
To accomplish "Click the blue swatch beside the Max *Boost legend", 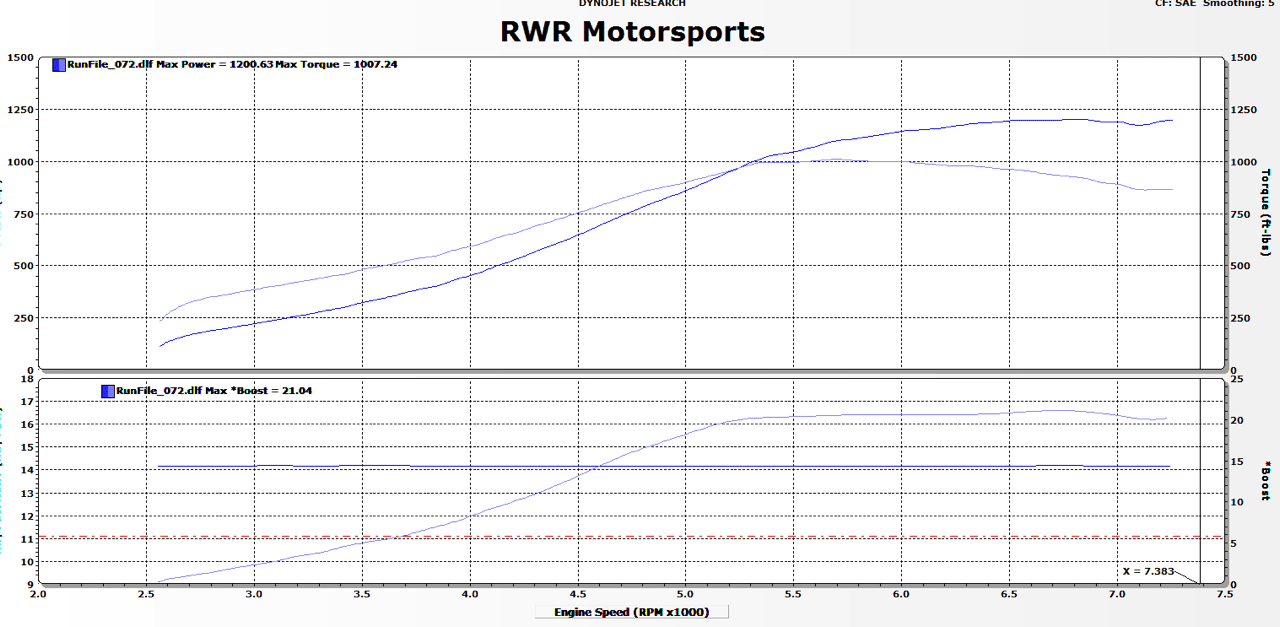I will (108, 391).
